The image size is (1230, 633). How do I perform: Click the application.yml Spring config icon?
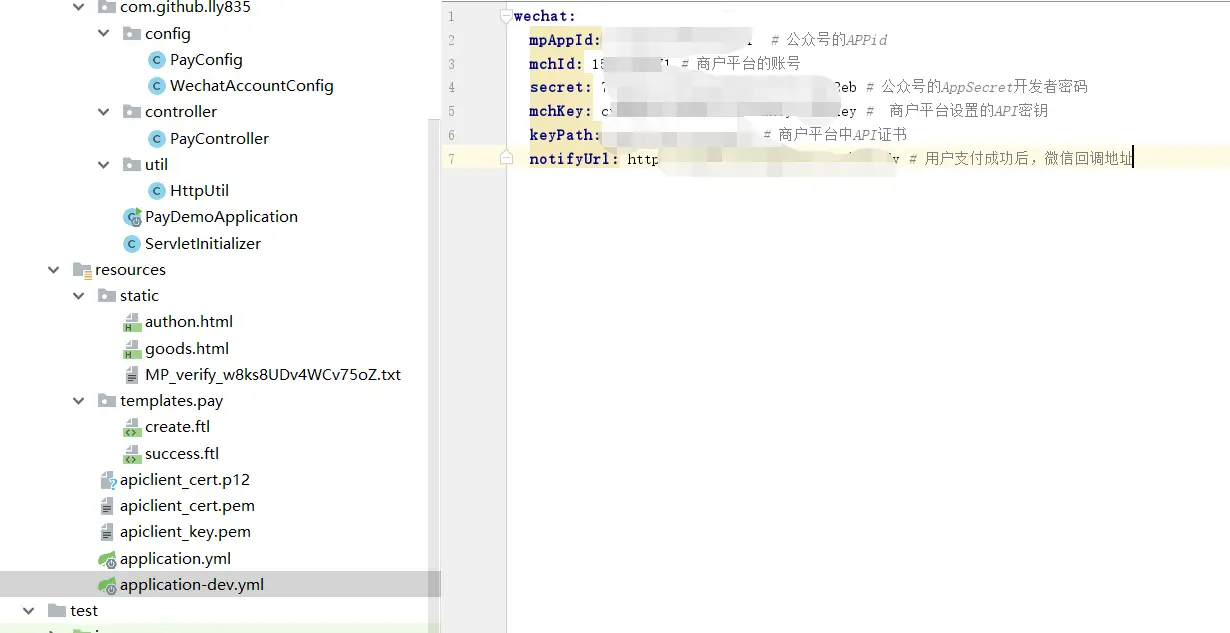pos(107,559)
